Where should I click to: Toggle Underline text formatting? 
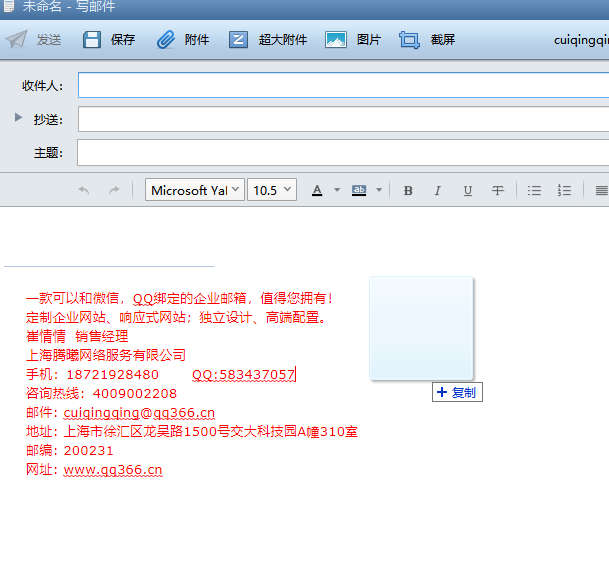tap(467, 190)
